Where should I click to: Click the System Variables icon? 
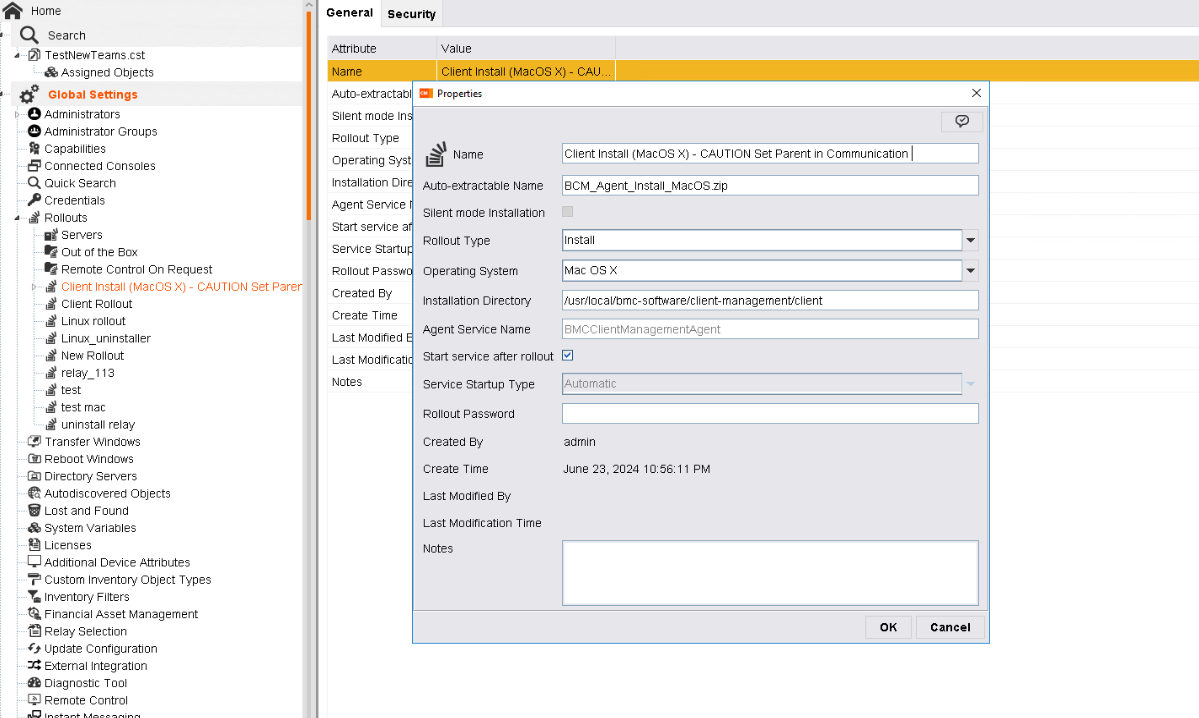coord(34,528)
